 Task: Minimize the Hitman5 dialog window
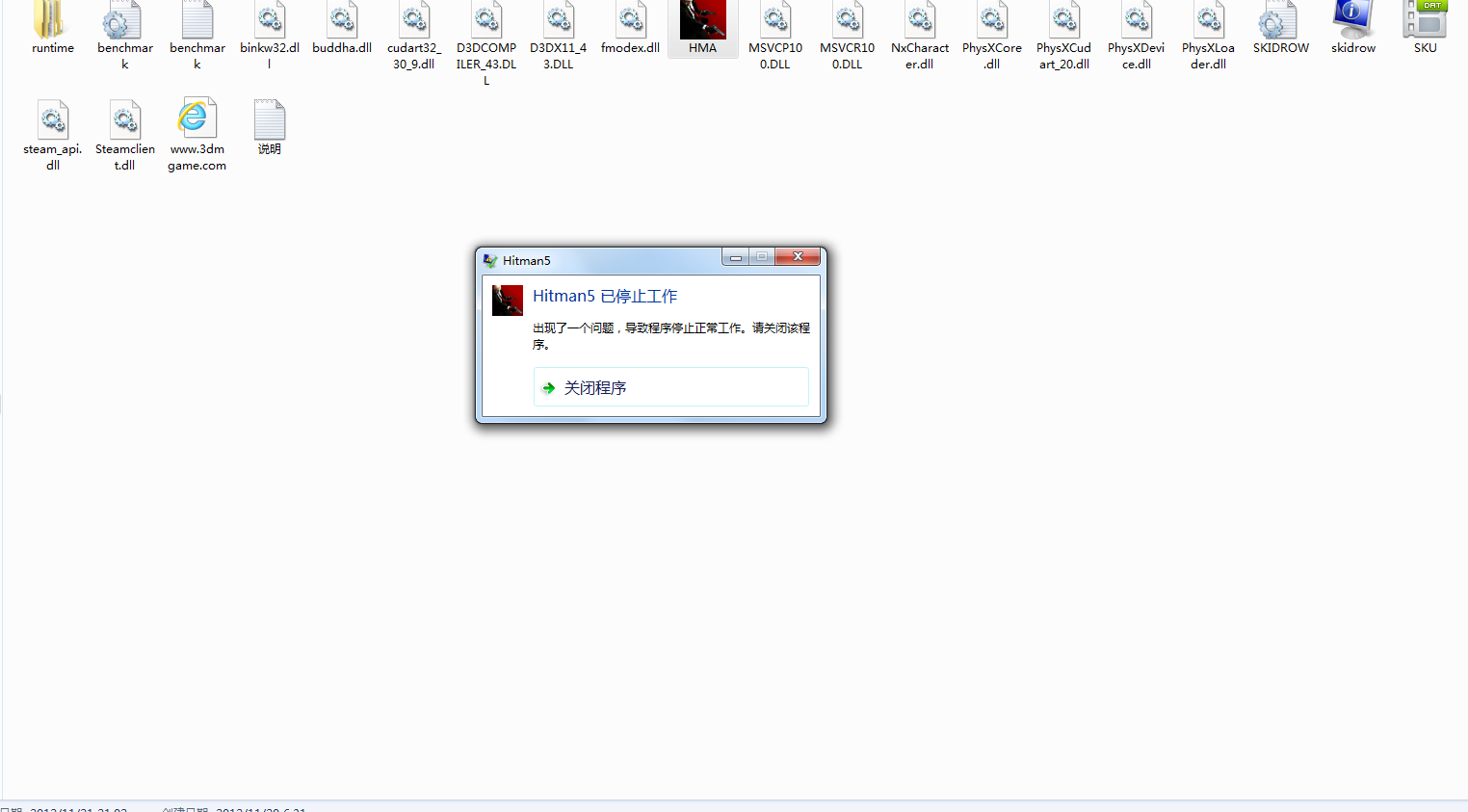735,256
